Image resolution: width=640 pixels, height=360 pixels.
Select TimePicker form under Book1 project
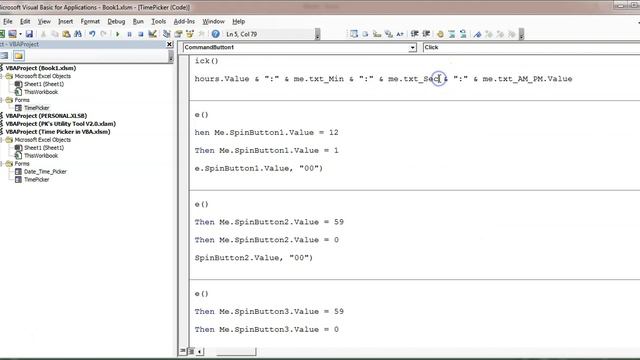pyautogui.click(x=36, y=108)
